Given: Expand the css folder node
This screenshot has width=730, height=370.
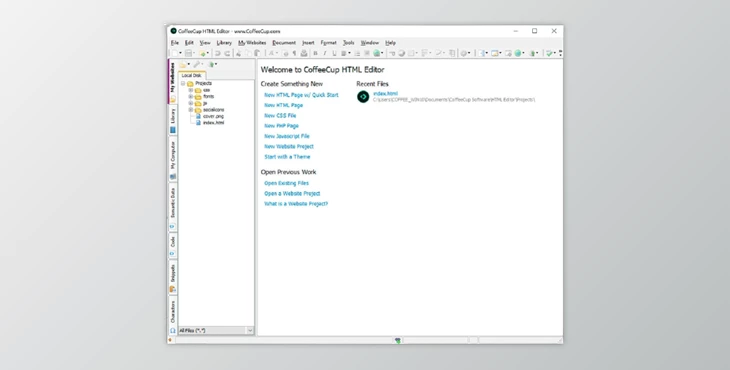Looking at the screenshot, I should (x=191, y=90).
